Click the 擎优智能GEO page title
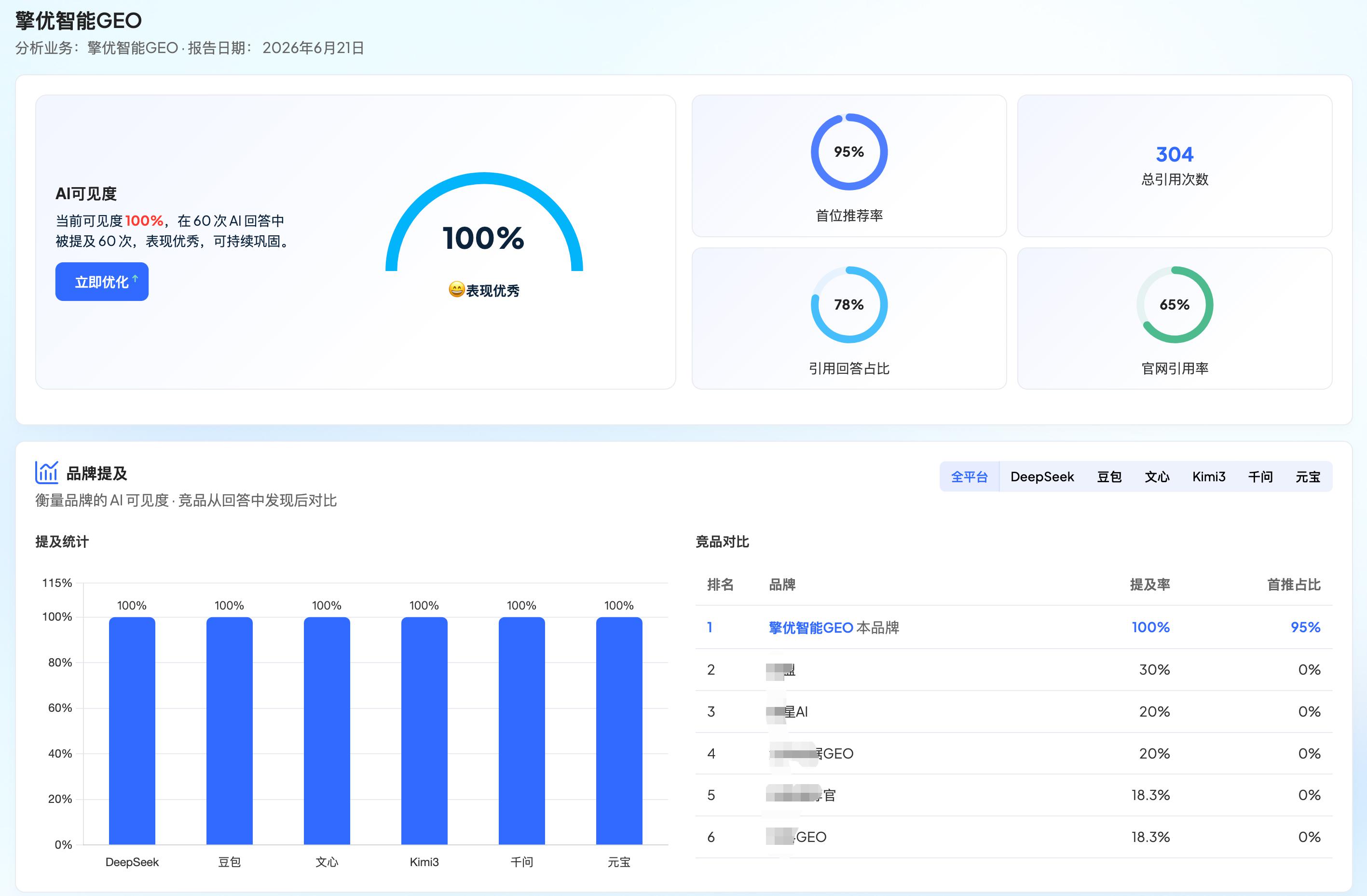 pos(79,21)
